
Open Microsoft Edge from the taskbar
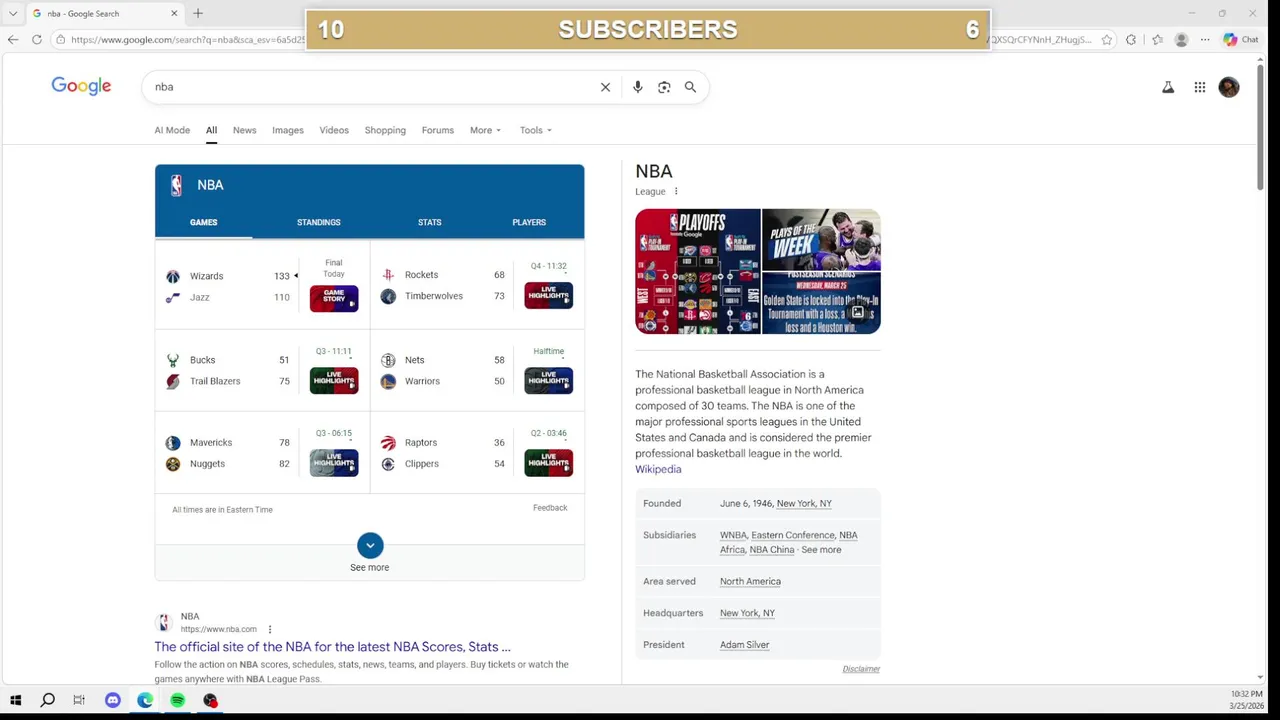point(145,700)
